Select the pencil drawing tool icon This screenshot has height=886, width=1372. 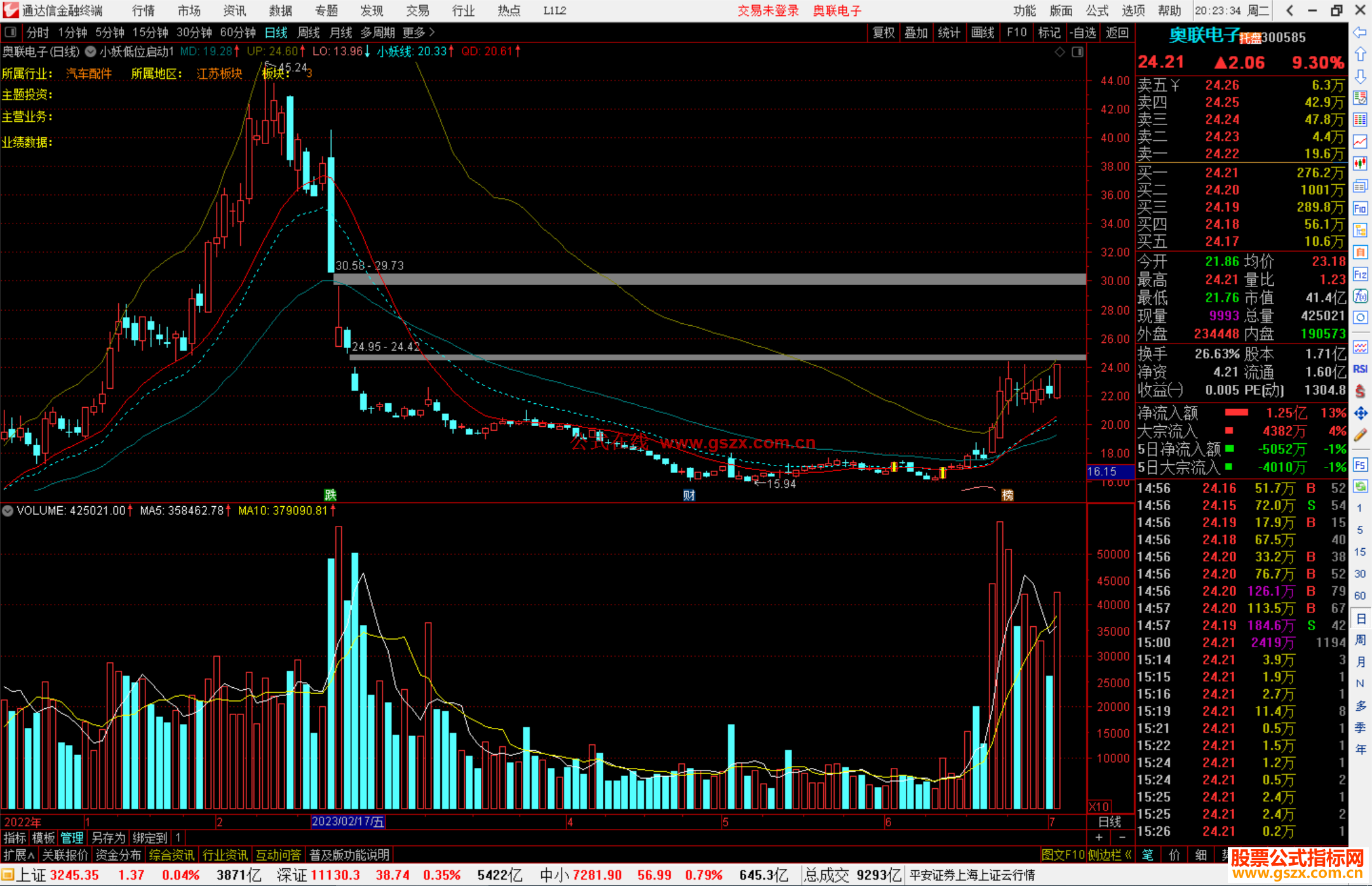(x=1360, y=435)
